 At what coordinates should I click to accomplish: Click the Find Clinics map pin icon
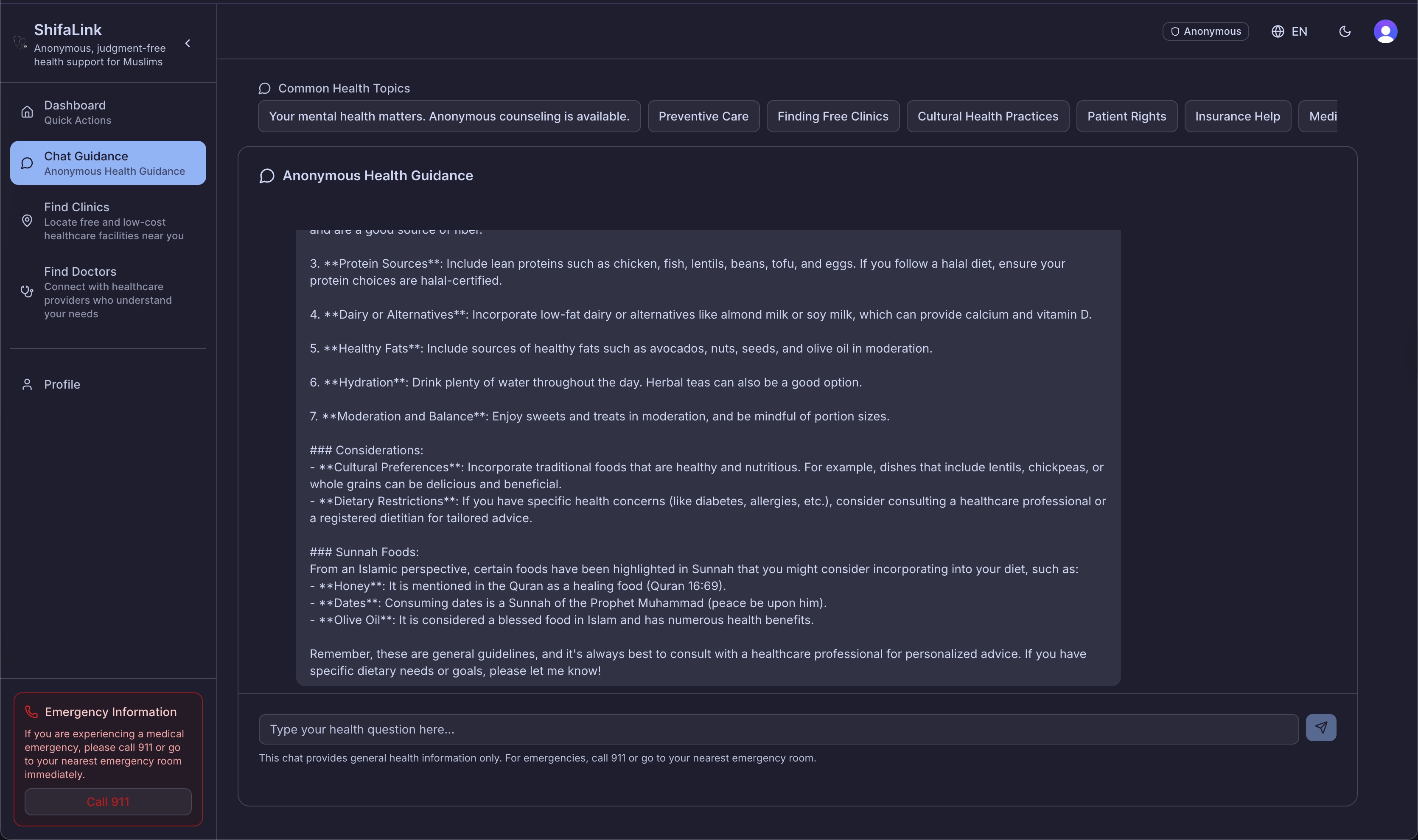tap(27, 221)
